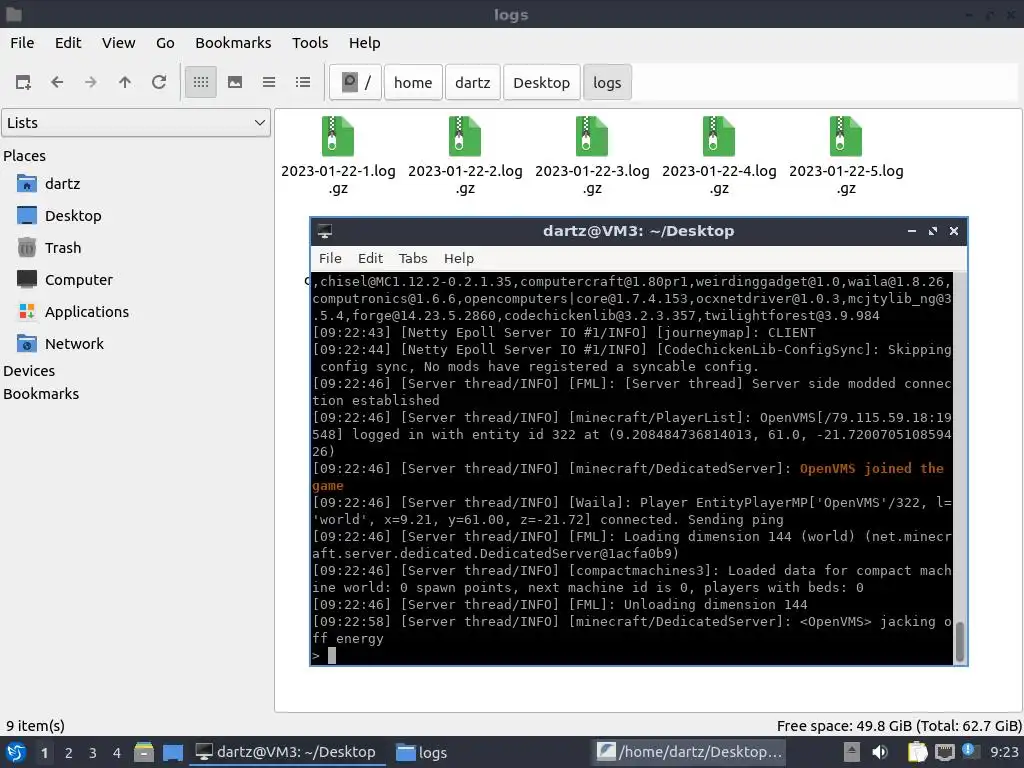Select 2023-01-22-3.log.gz archive icon

click(x=592, y=136)
